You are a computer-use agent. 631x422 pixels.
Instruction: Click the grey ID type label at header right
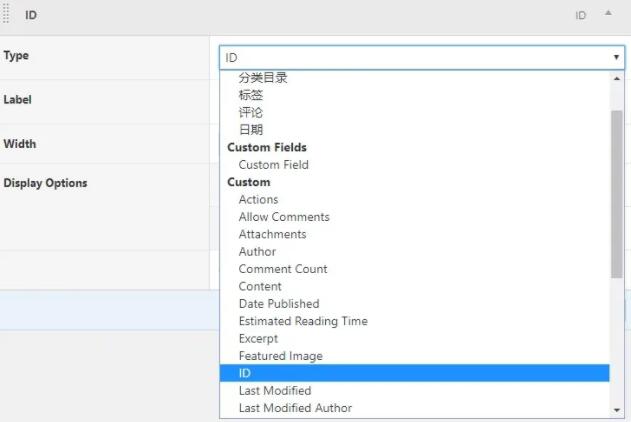click(580, 15)
